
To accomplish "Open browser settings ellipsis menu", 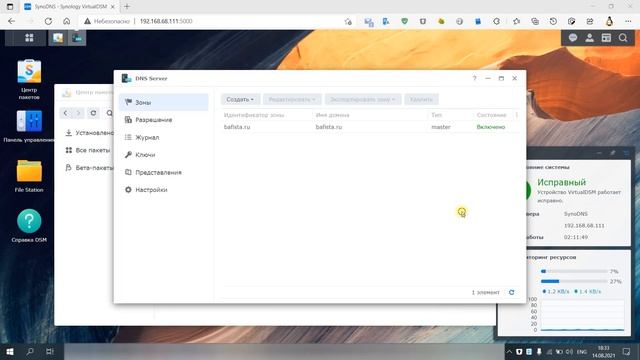I will (x=628, y=21).
